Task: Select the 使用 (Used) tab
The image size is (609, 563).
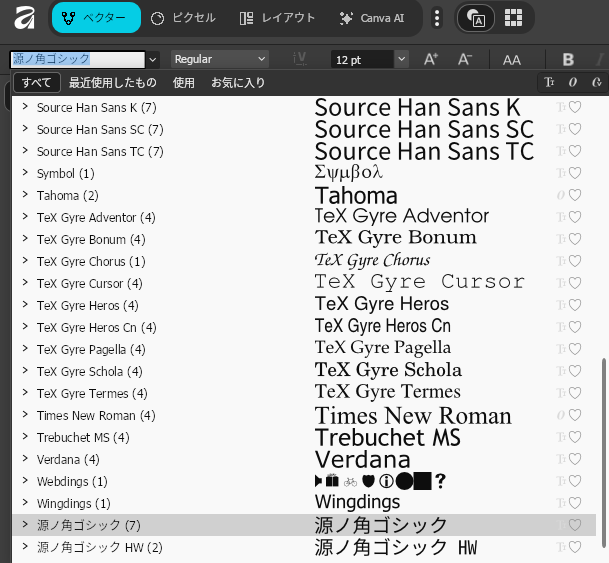Action: coord(184,82)
